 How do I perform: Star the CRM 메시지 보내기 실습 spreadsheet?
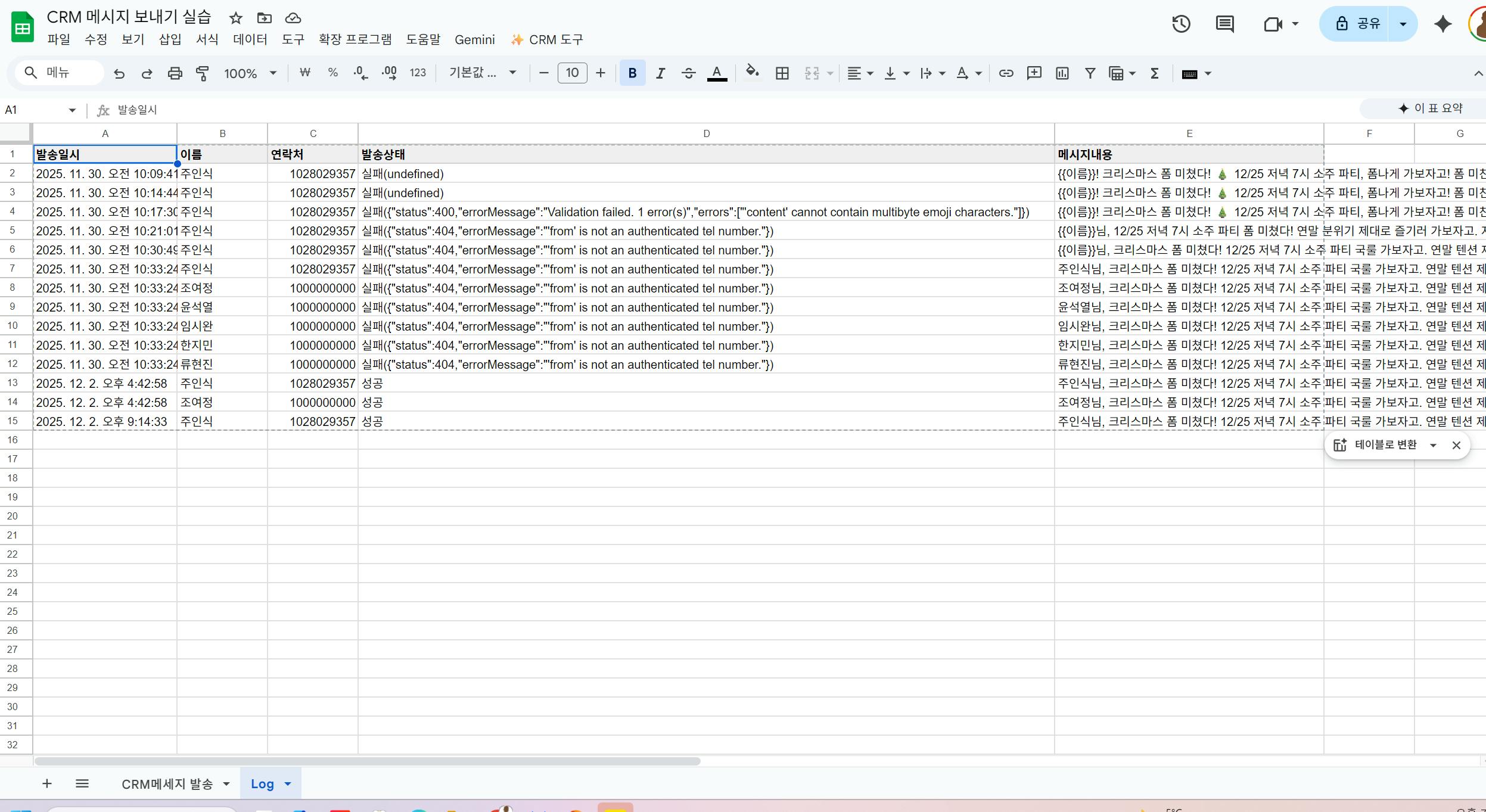tap(235, 18)
